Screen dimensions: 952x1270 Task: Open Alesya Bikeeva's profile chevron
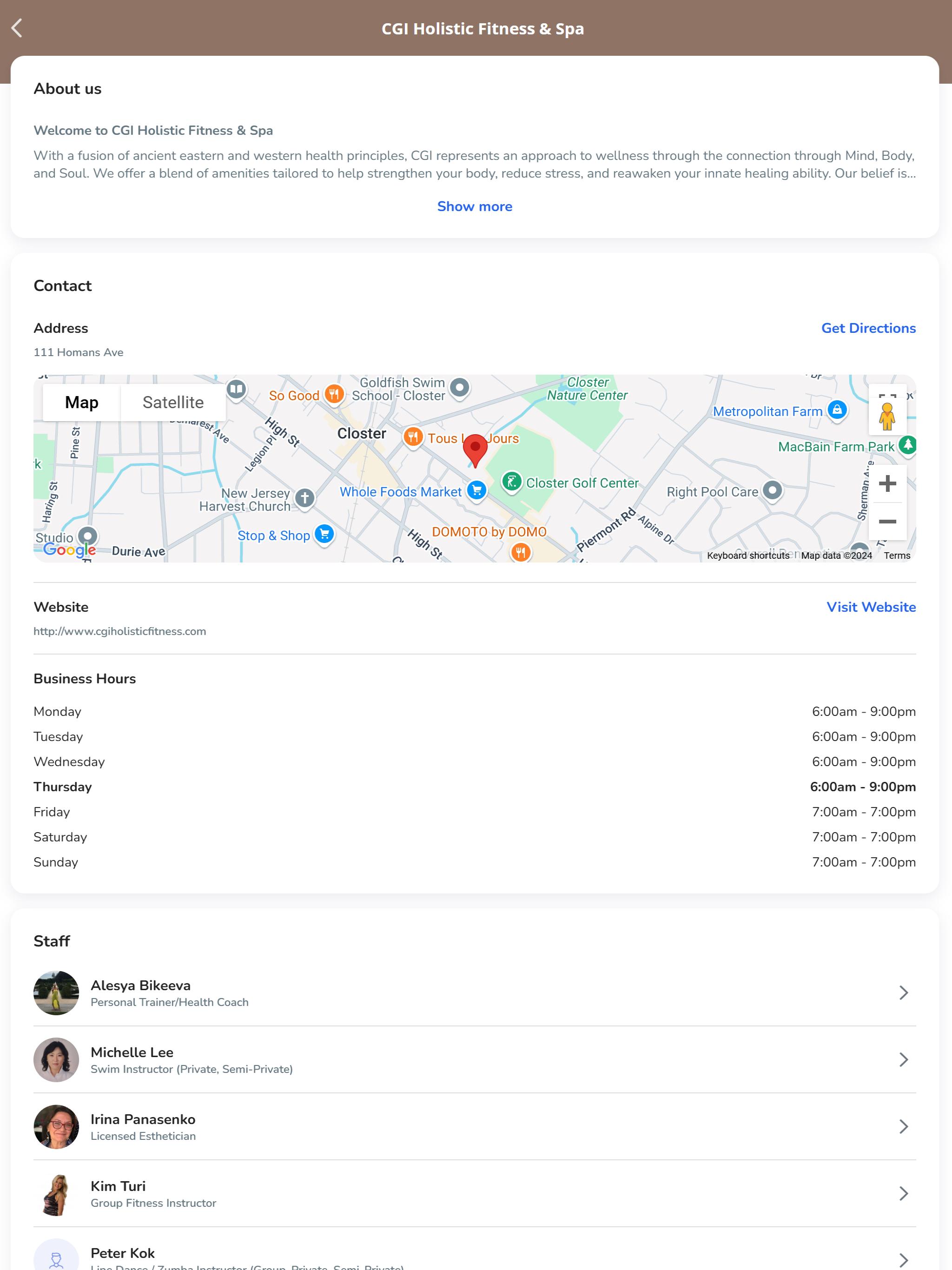click(x=903, y=992)
